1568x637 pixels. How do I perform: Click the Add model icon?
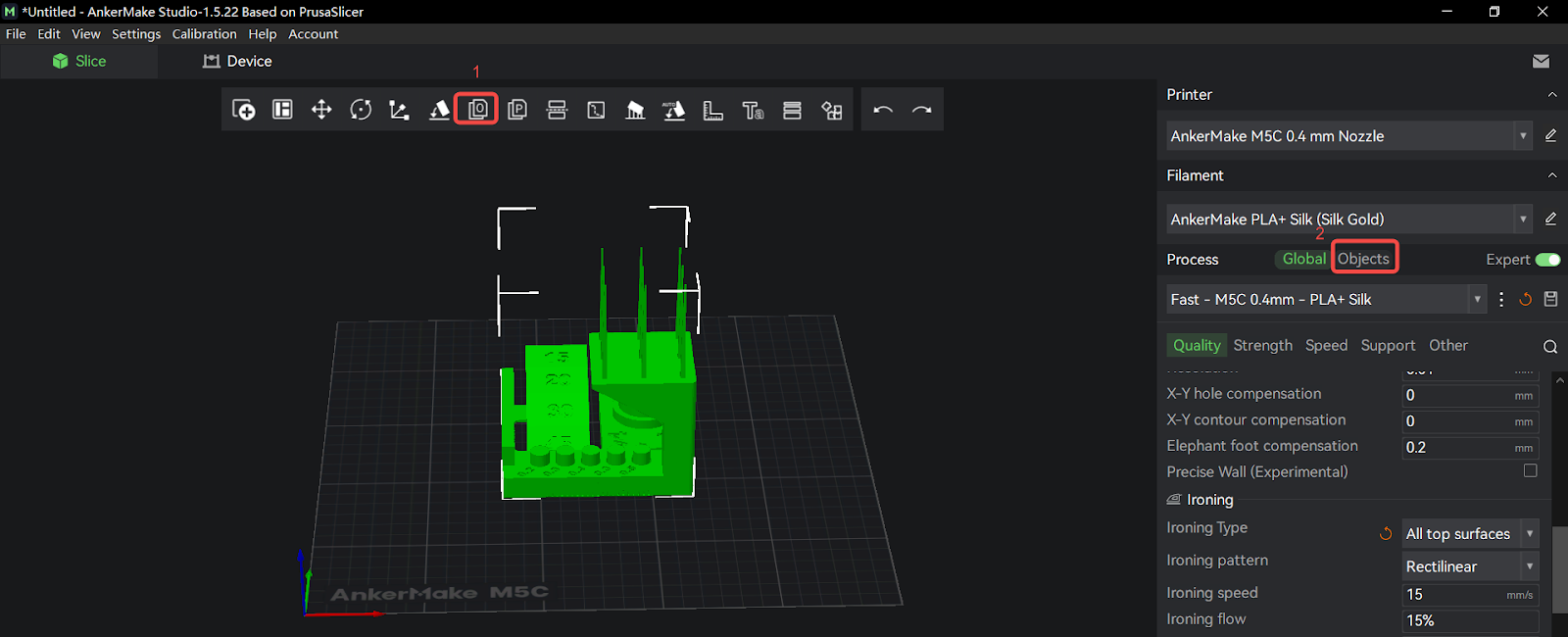(243, 110)
